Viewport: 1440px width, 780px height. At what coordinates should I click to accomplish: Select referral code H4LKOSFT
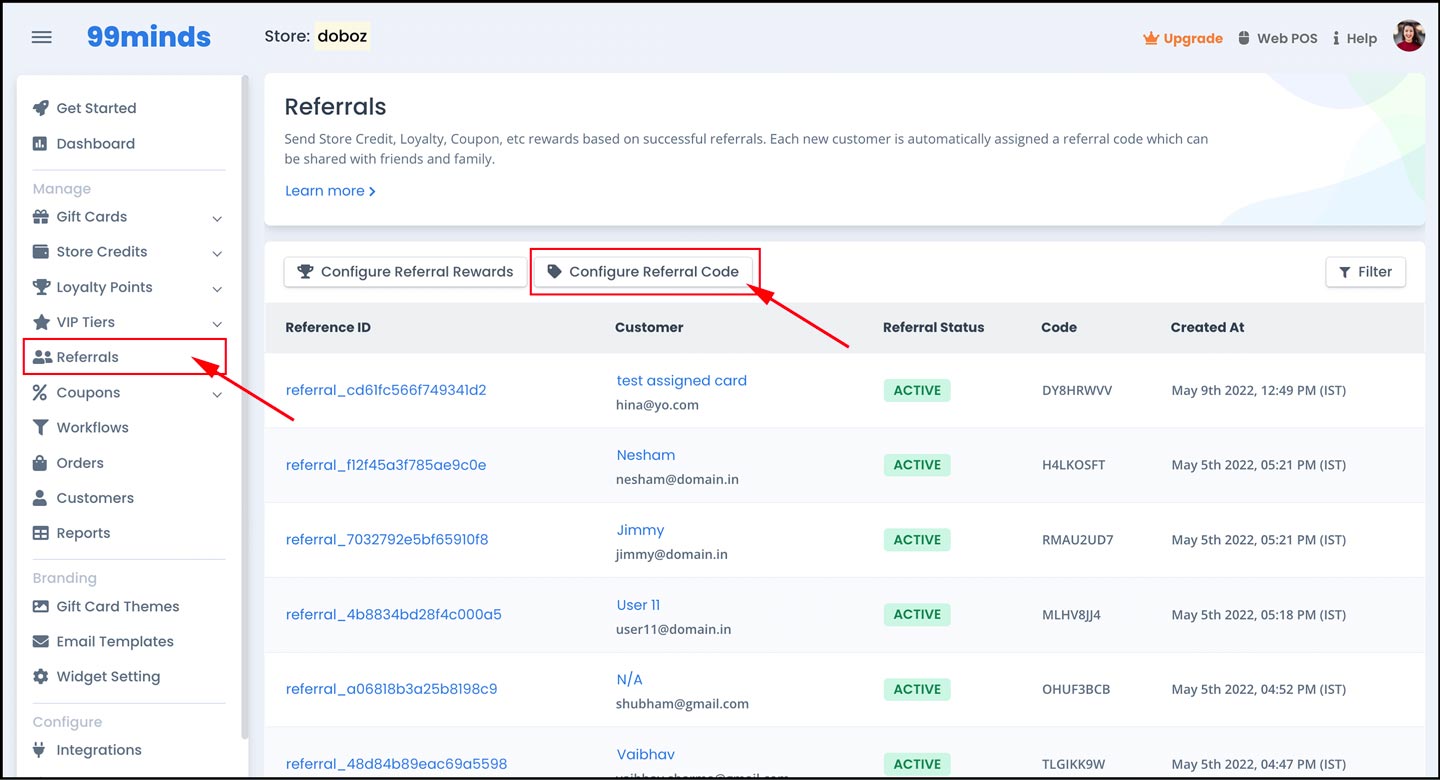point(1074,465)
